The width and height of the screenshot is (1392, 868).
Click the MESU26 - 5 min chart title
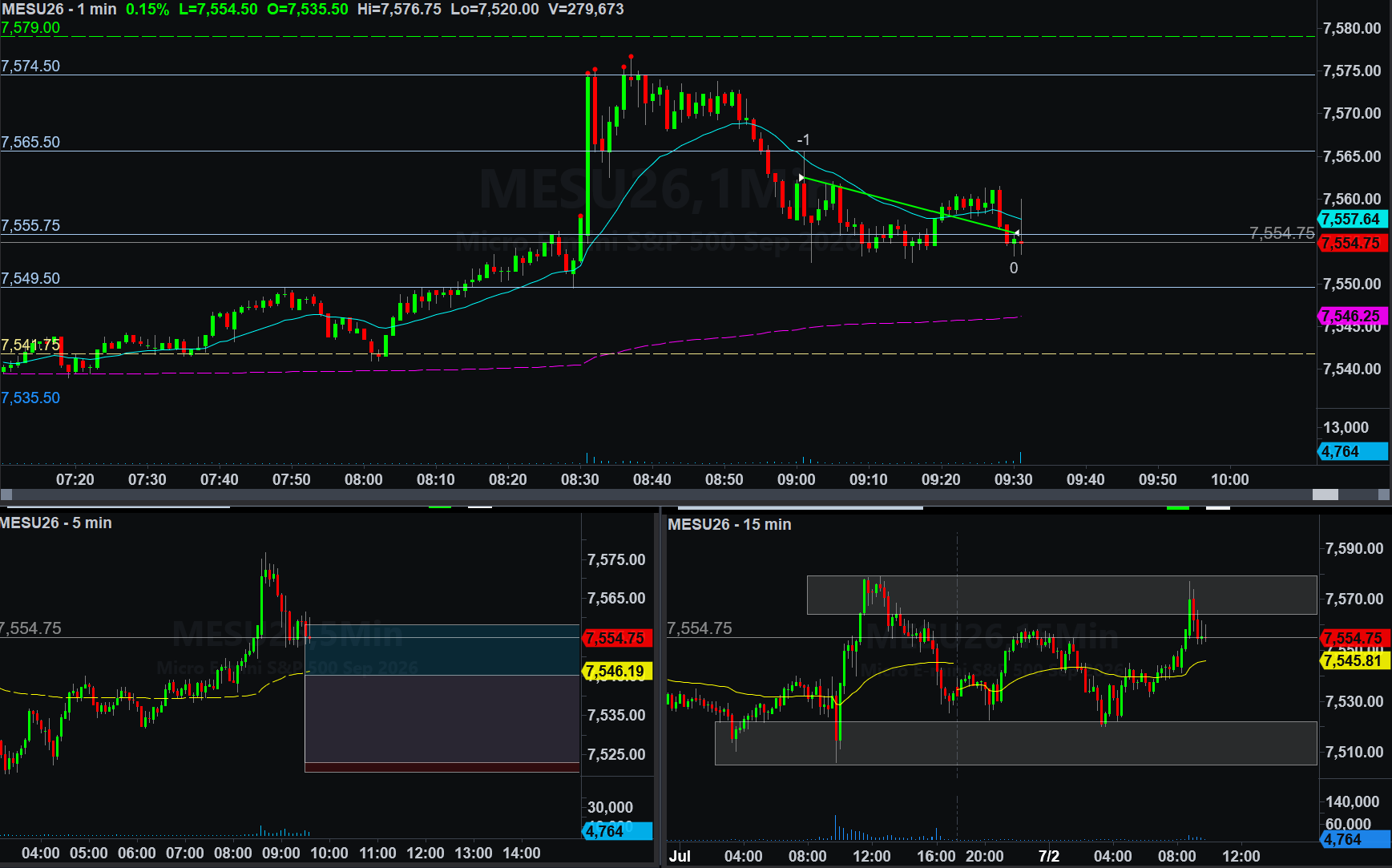click(x=56, y=523)
